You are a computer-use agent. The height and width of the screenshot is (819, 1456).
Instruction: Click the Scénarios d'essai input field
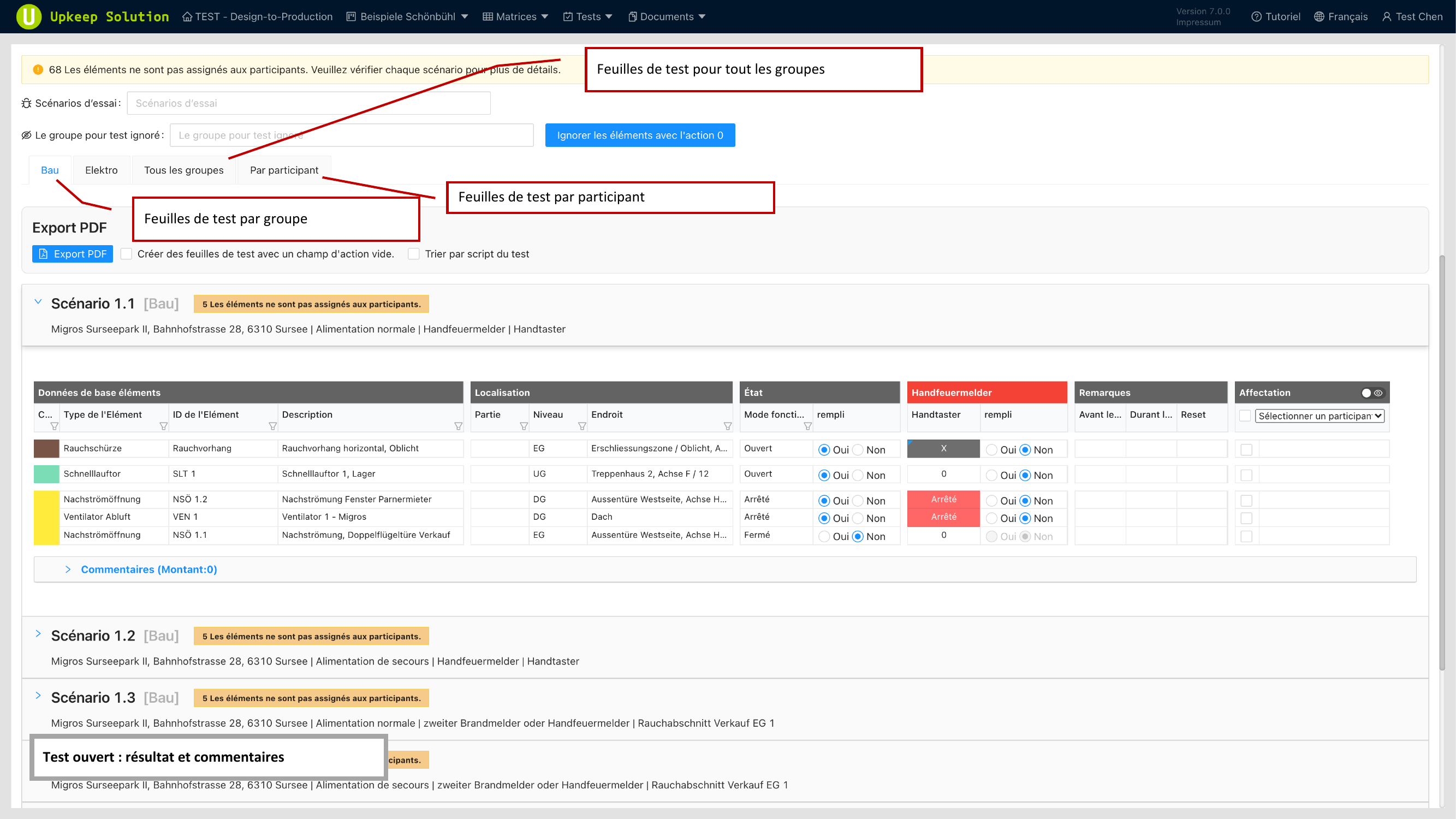[308, 103]
